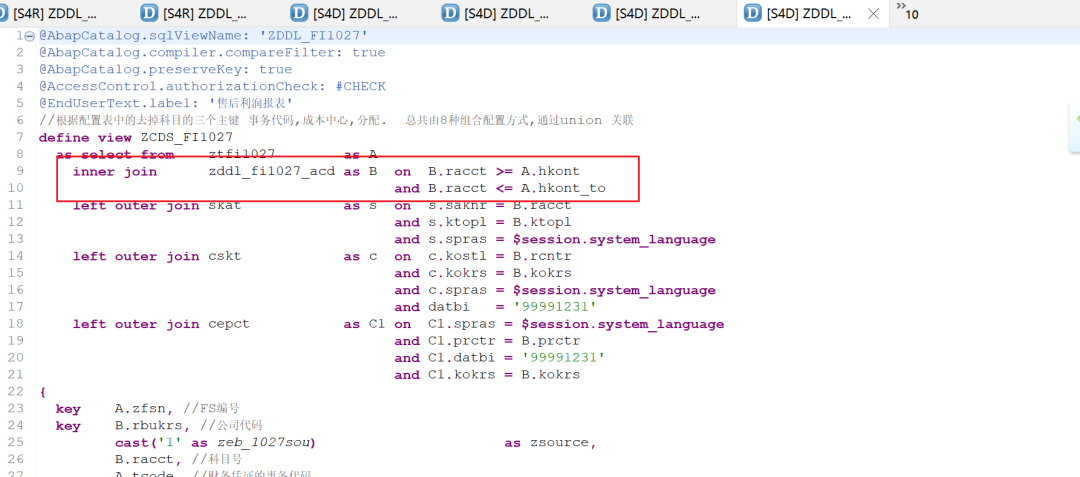Click compareFilter's true value on line 2
This screenshot has width=1080, height=477.
[368, 52]
